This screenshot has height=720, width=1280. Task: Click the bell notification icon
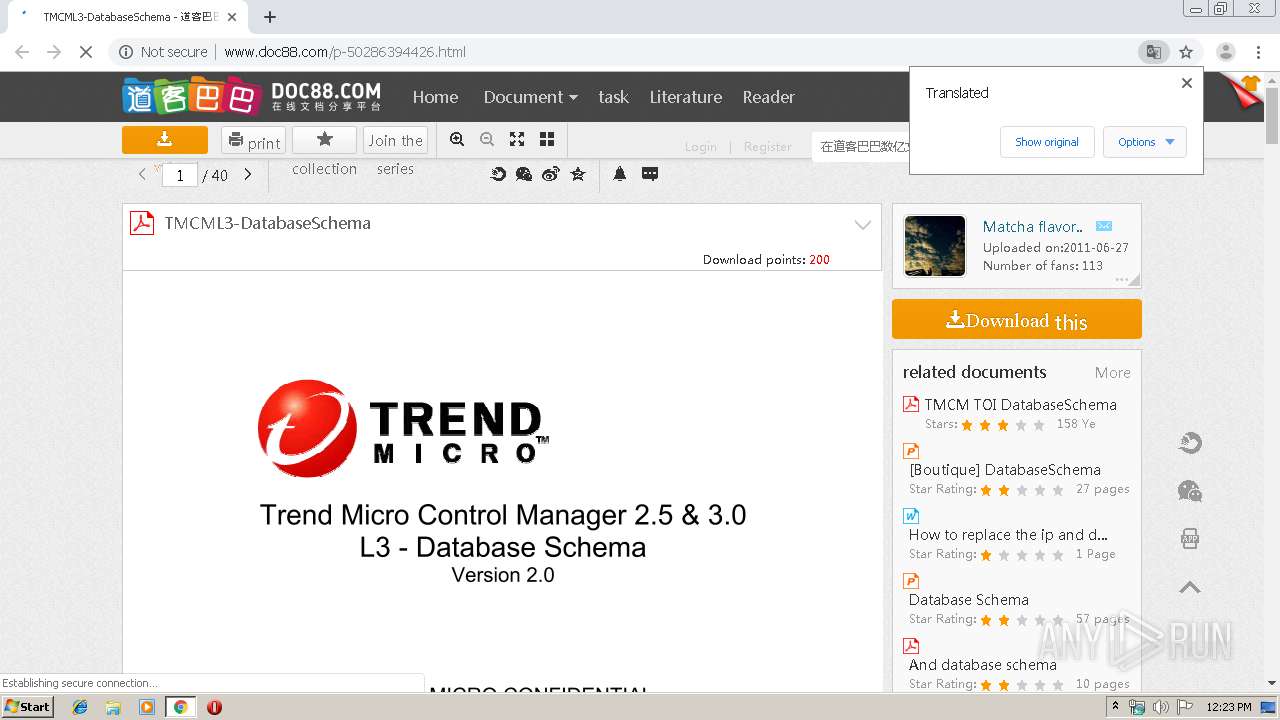pos(620,174)
